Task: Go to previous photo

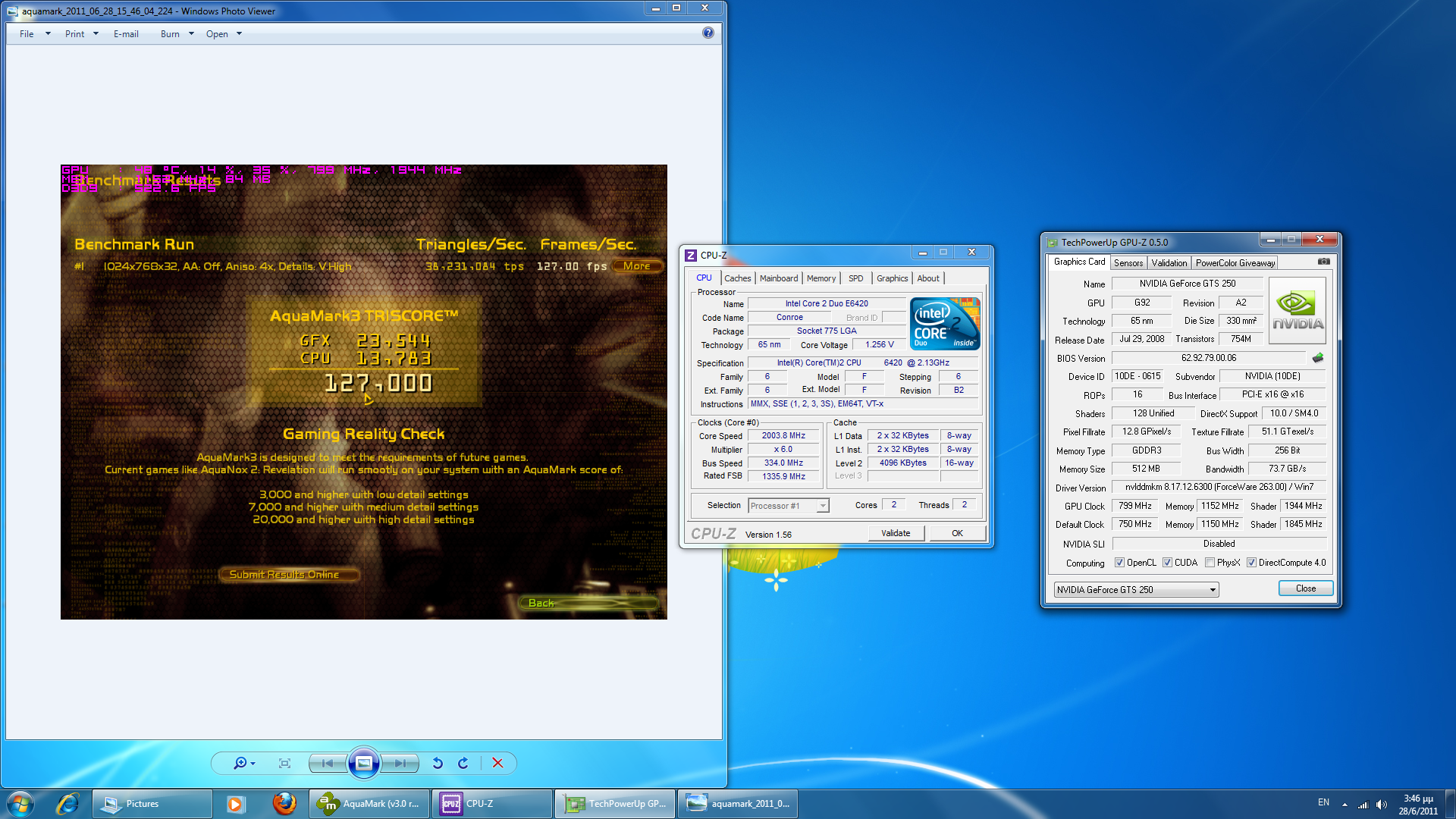Action: pos(328,763)
